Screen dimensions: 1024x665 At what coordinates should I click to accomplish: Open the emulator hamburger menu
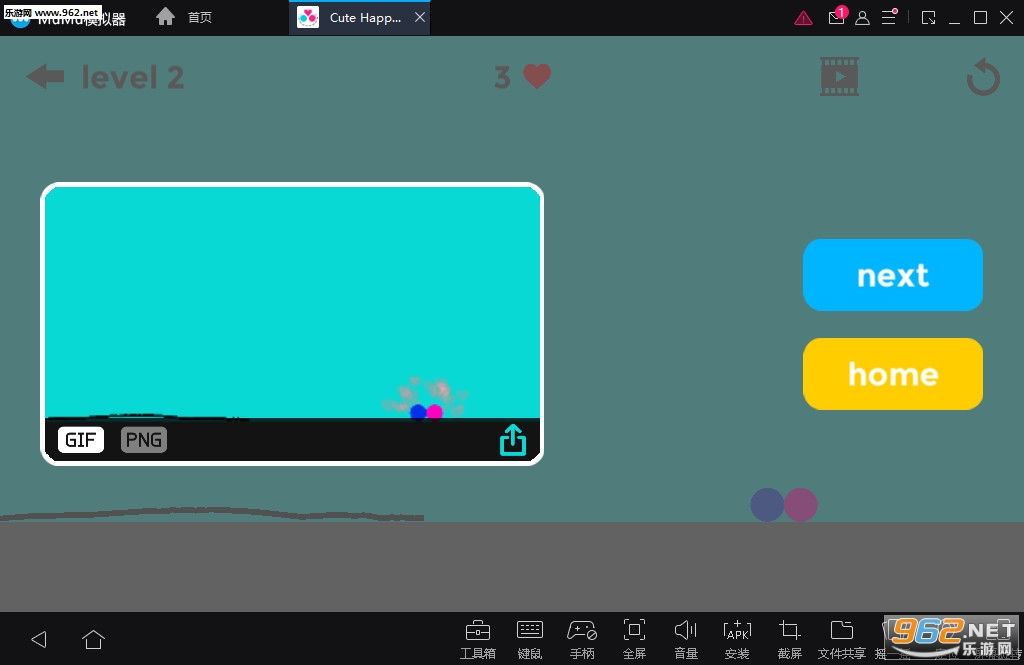click(x=888, y=18)
